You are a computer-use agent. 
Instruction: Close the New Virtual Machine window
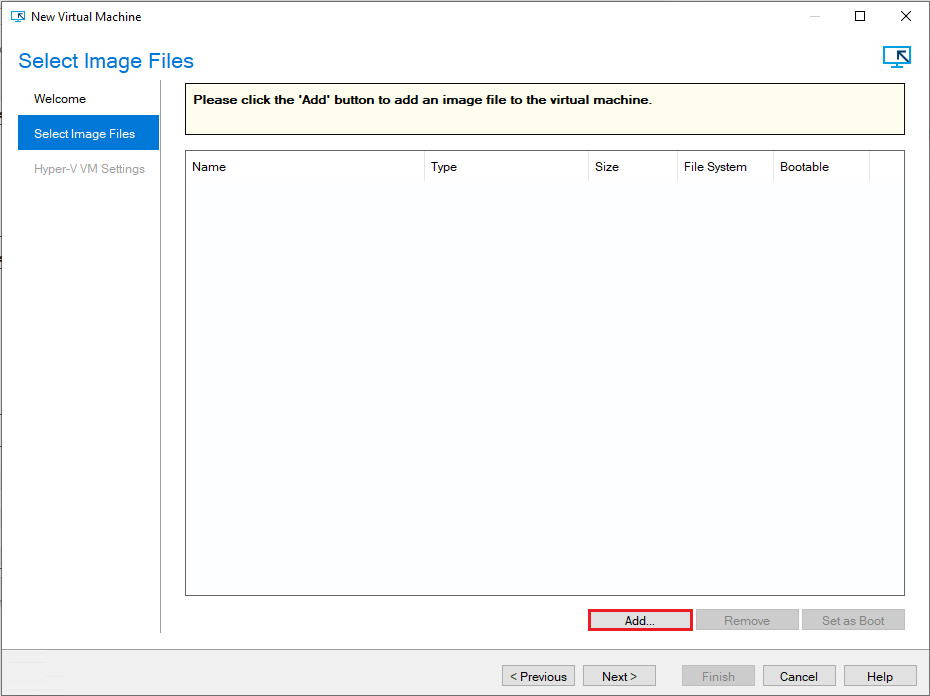pos(905,16)
